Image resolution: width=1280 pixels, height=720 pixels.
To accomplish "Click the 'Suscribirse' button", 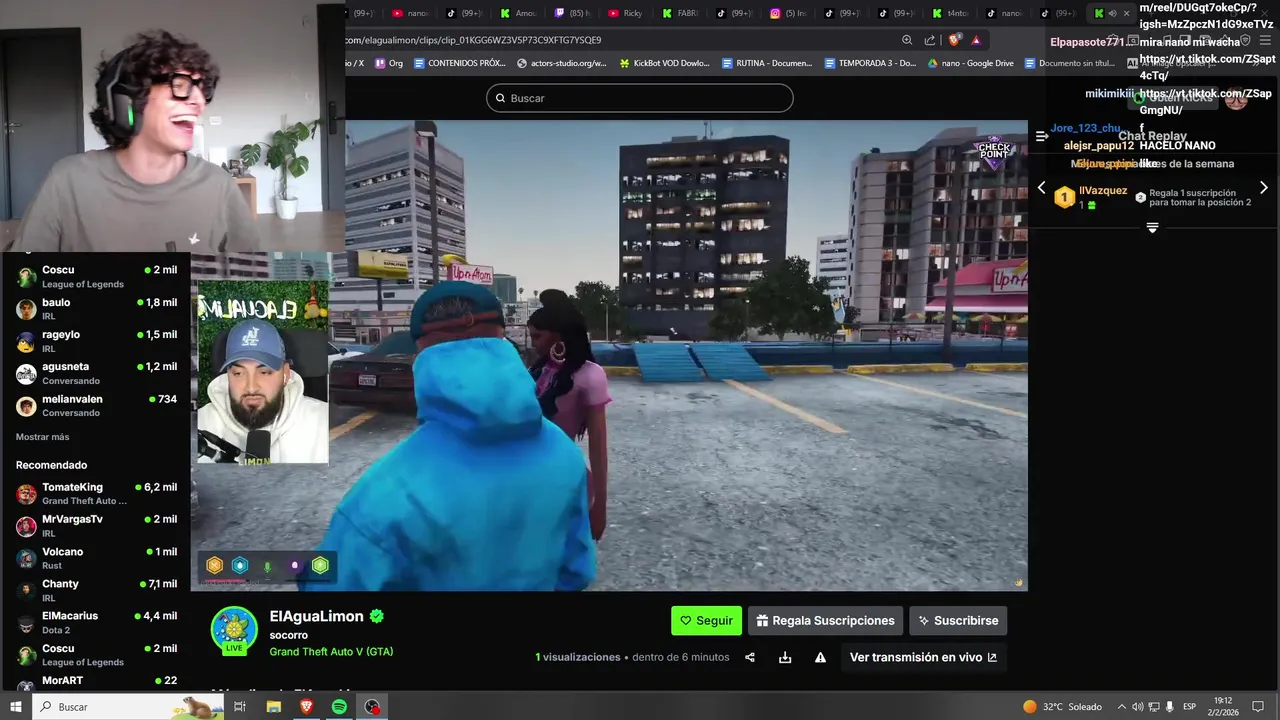I will [958, 620].
